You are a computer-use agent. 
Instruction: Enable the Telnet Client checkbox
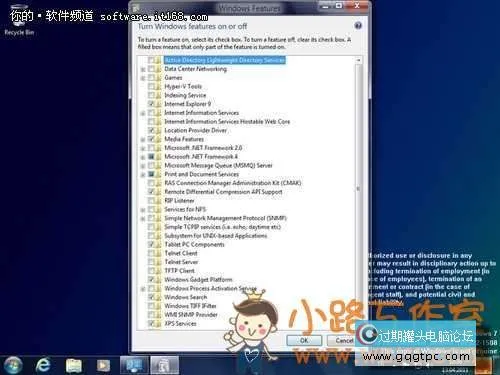(x=151, y=253)
